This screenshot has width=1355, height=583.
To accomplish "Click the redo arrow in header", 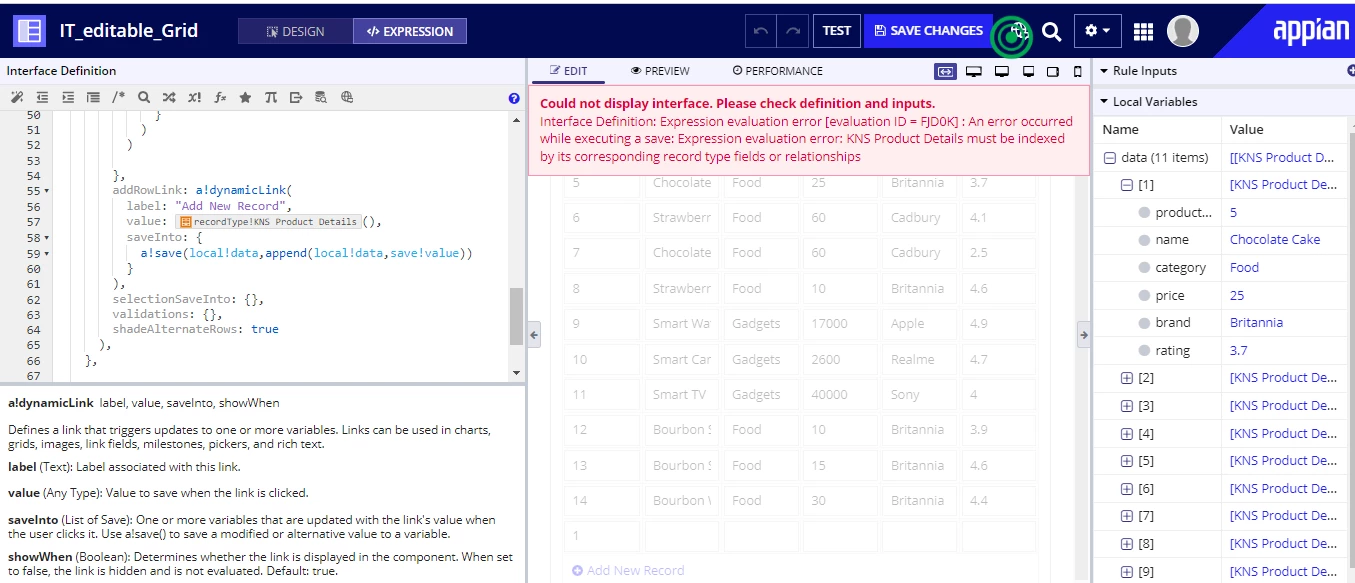I will (793, 31).
